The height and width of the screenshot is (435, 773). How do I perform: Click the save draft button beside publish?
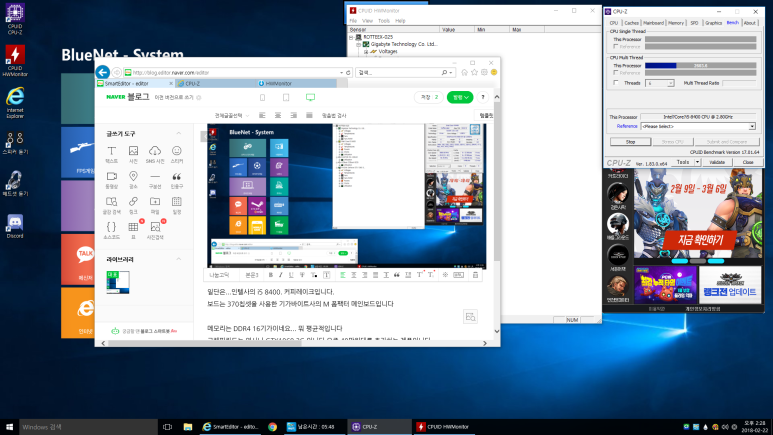coord(428,98)
